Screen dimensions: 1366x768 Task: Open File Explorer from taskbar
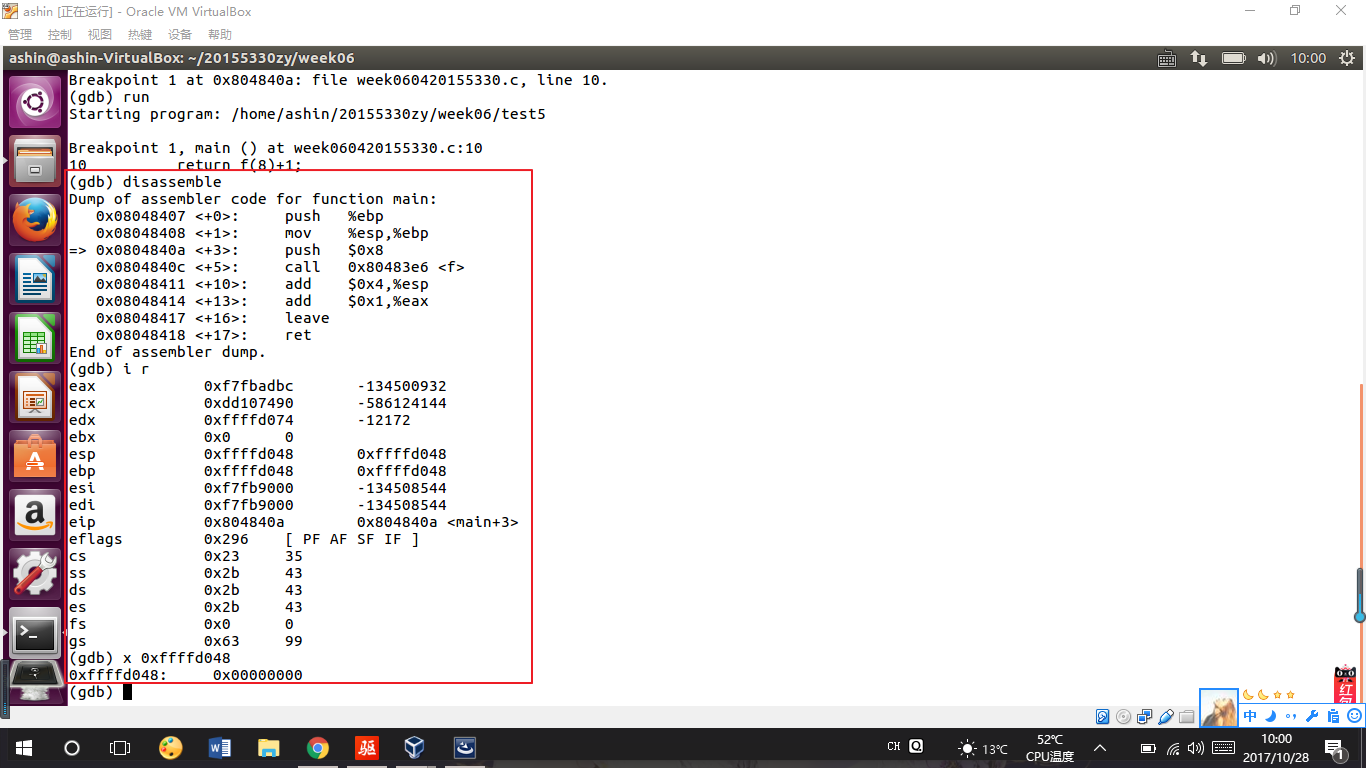269,748
